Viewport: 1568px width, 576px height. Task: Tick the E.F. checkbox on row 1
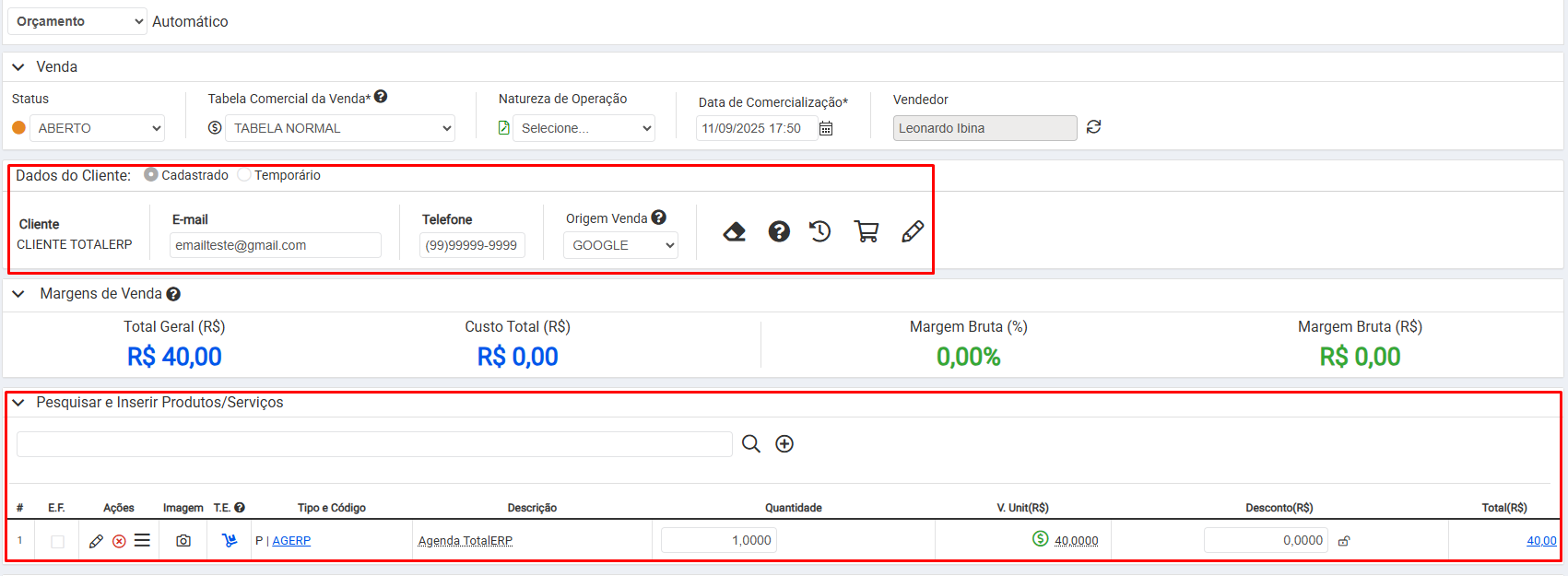pos(57,541)
